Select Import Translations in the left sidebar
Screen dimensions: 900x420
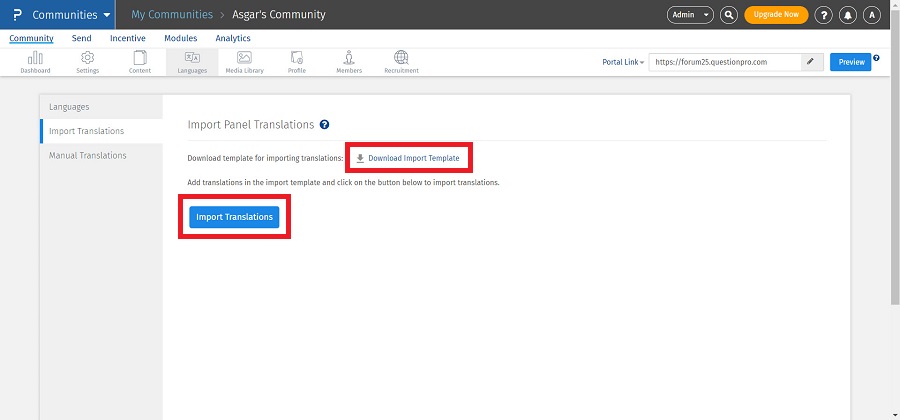point(102,131)
